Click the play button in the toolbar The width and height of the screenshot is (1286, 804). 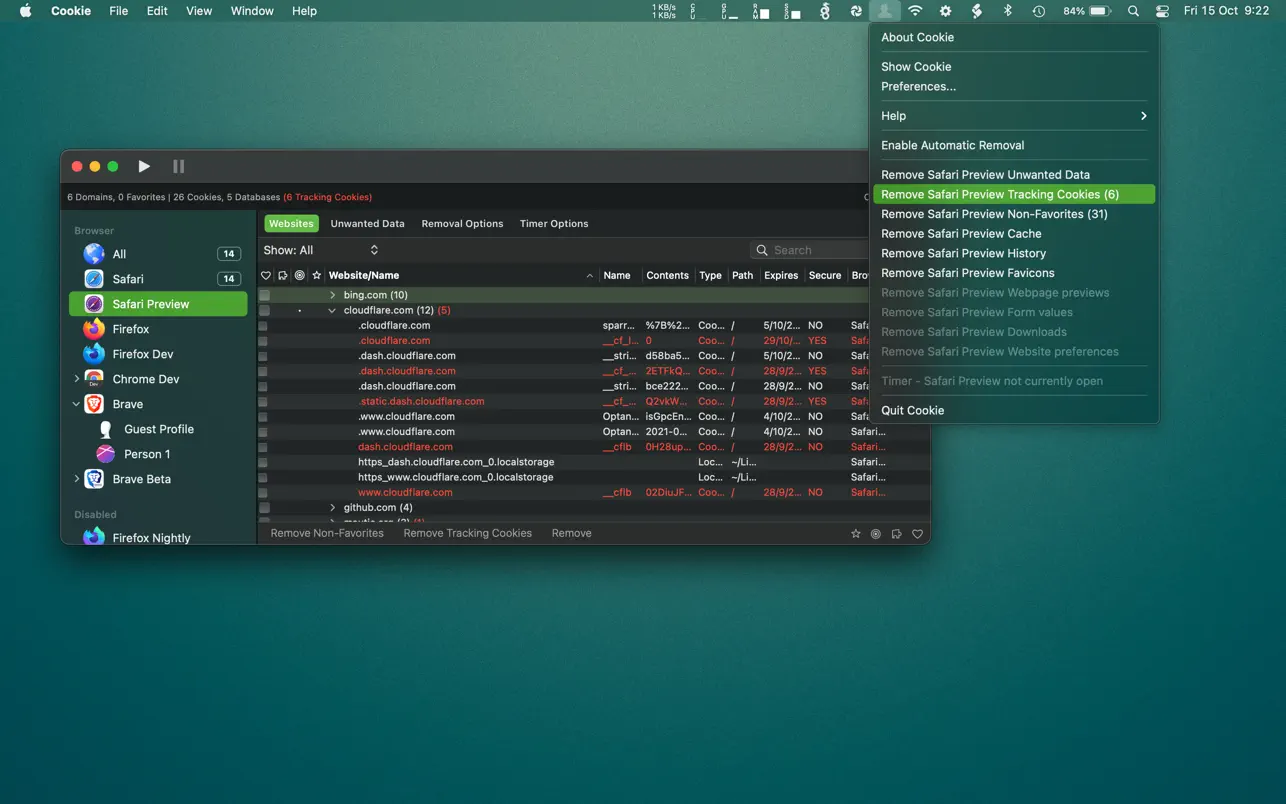click(144, 166)
